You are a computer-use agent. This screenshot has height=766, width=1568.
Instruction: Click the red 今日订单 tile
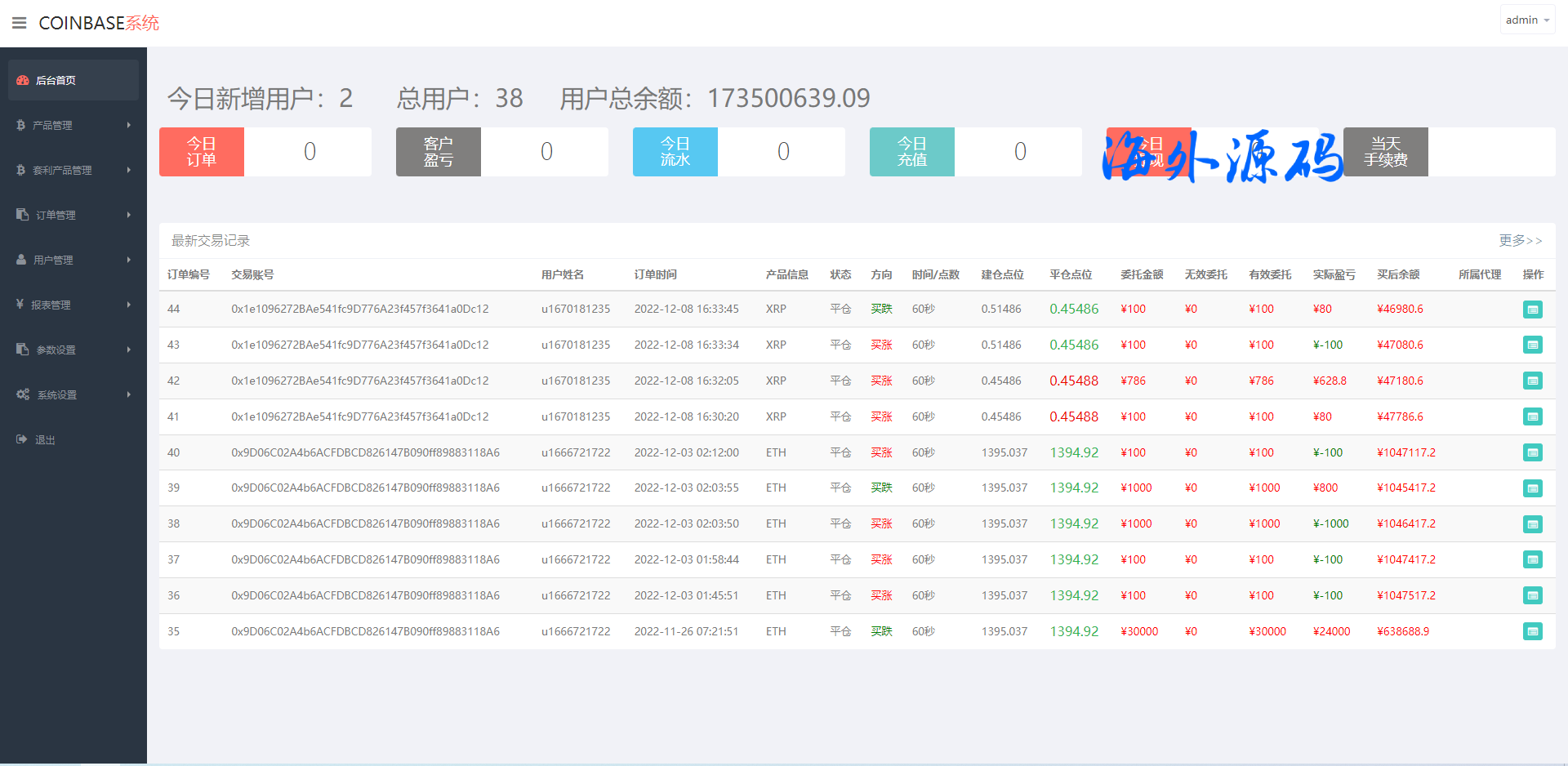click(202, 152)
